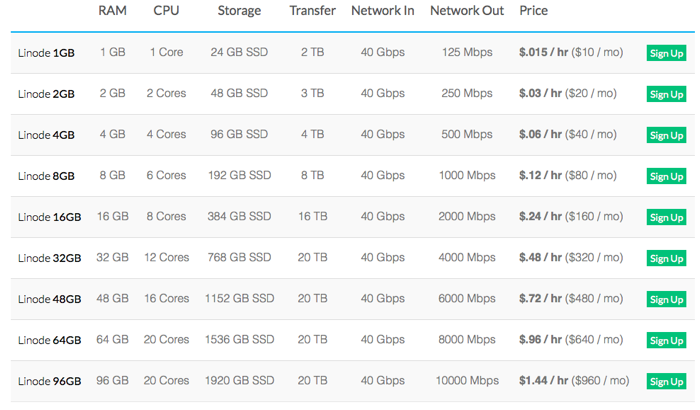Click the $1.44 / hr price text
700x410 pixels.
click(543, 381)
